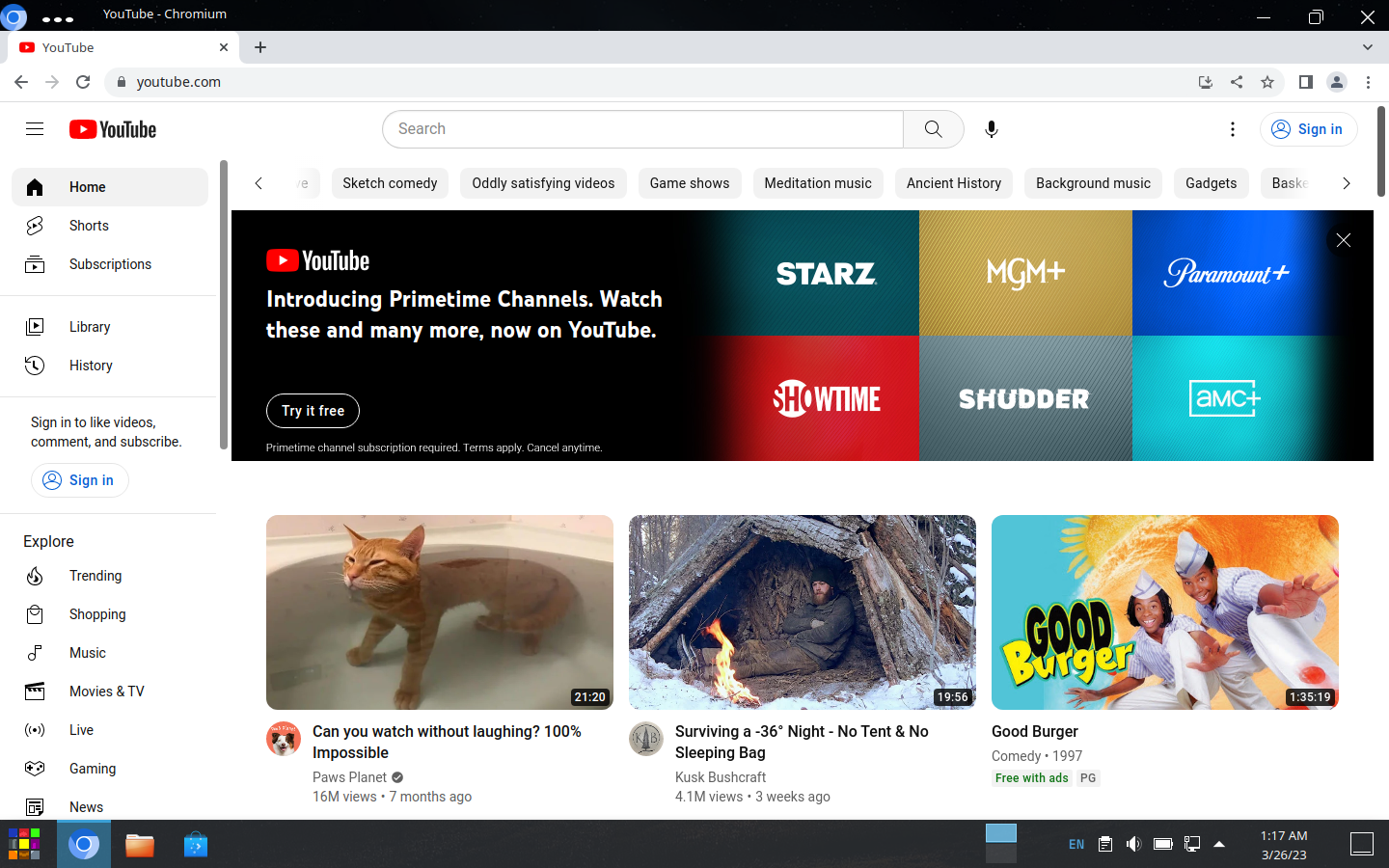Open Chromium three-dot menu
The image size is (1389, 868).
[1368, 82]
